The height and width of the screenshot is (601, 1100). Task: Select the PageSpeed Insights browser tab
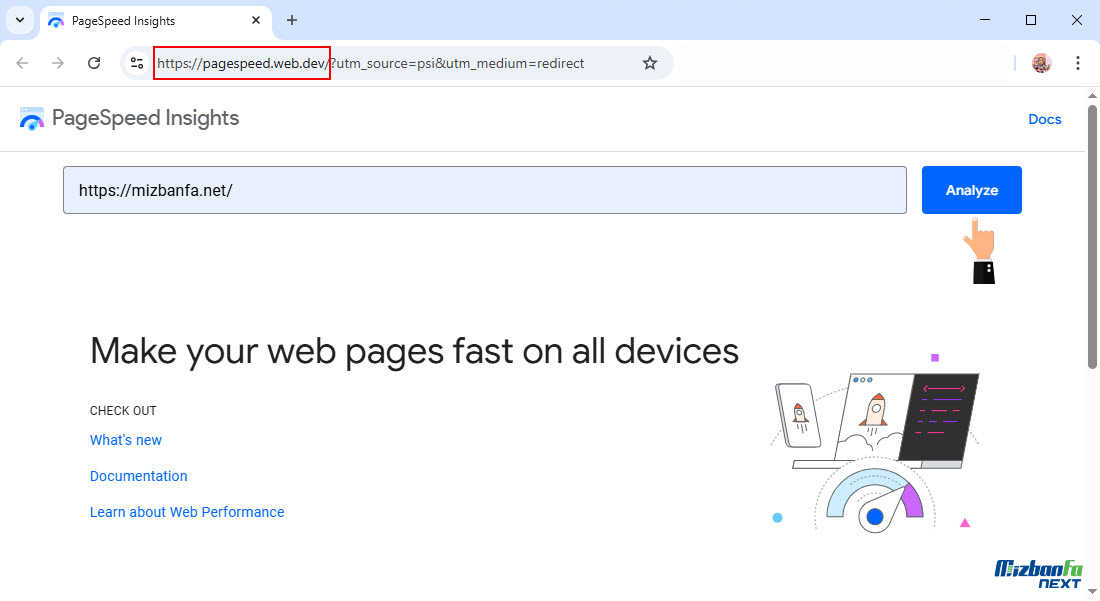(156, 21)
